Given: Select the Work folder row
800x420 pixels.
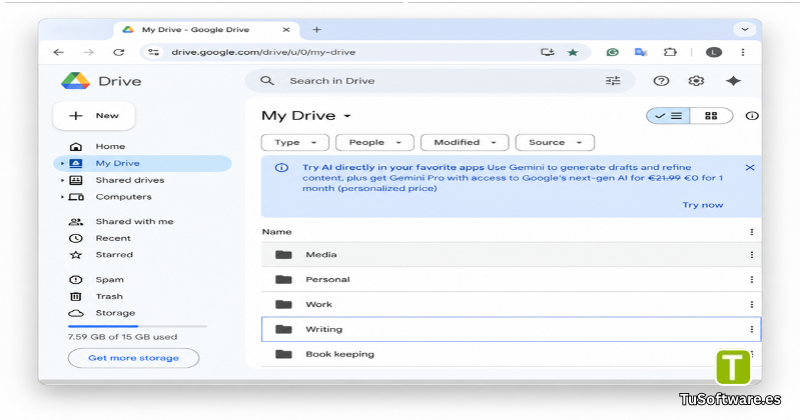Looking at the screenshot, I should click(x=511, y=304).
